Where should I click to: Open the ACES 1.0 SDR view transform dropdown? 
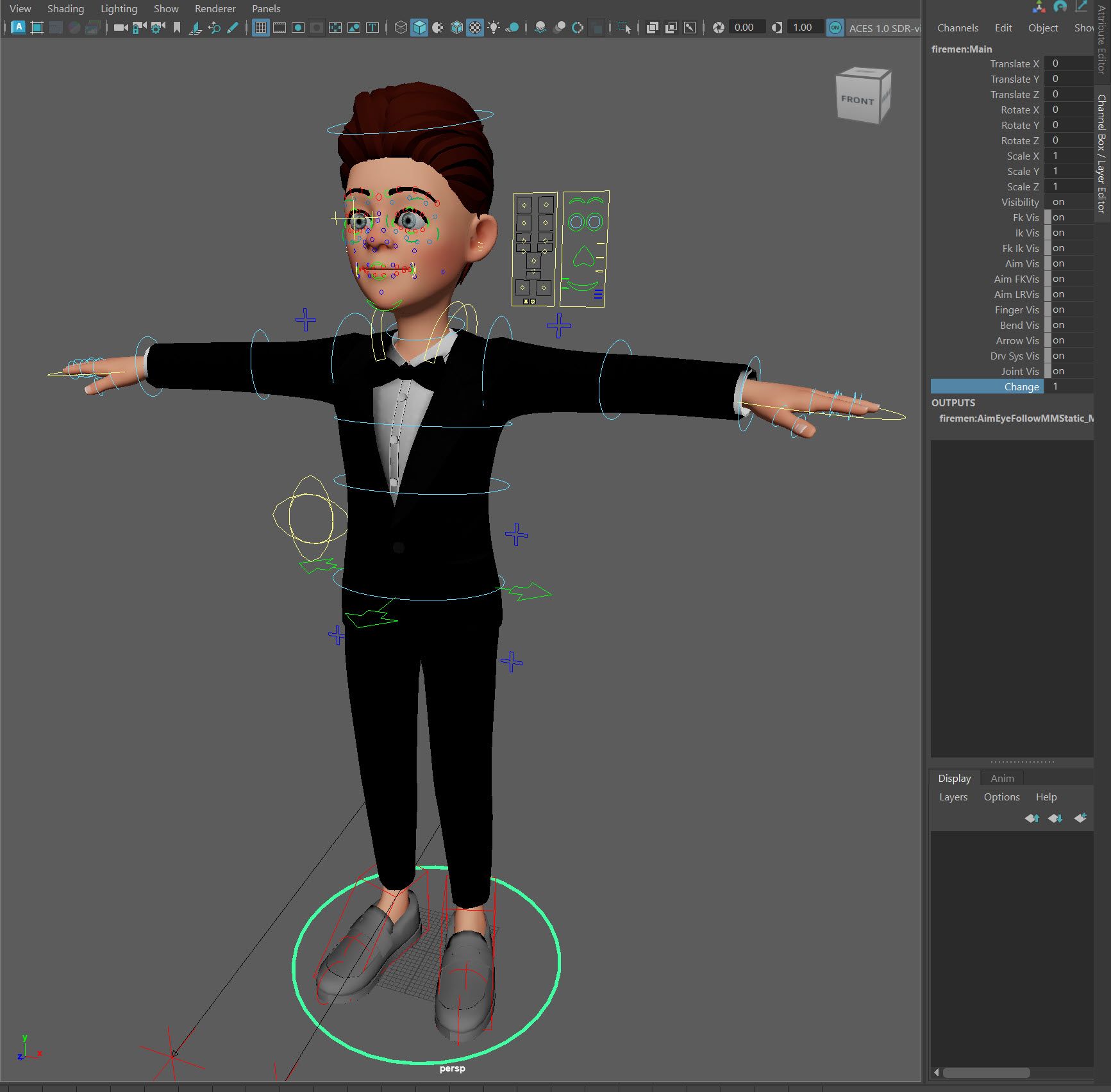[883, 28]
